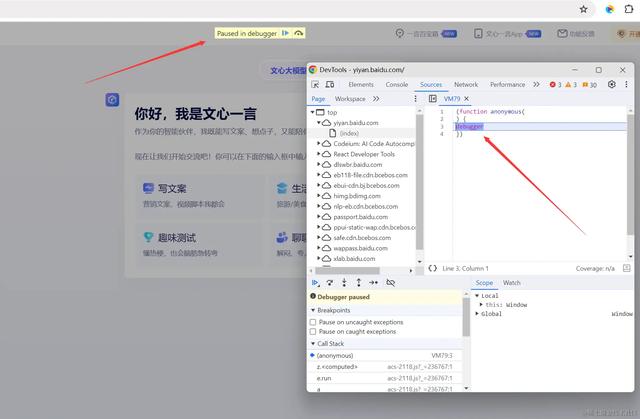Image resolution: width=640 pixels, height=419 pixels.
Task: Click line number 3 in the code gutter
Action: point(442,126)
